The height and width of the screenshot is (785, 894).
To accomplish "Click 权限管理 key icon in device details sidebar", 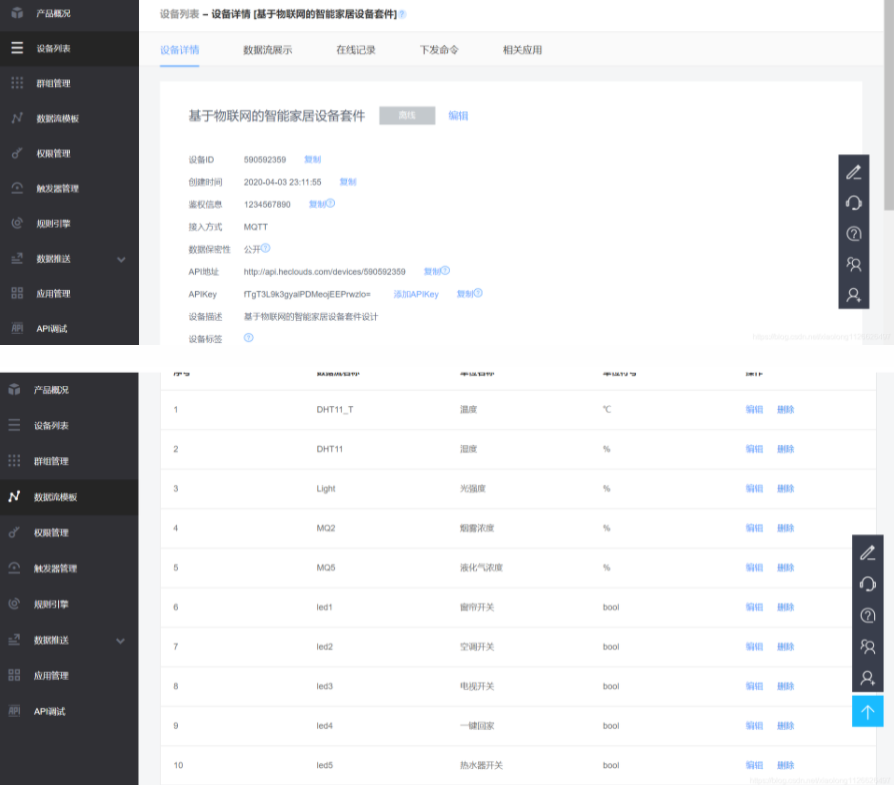I will coord(17,153).
